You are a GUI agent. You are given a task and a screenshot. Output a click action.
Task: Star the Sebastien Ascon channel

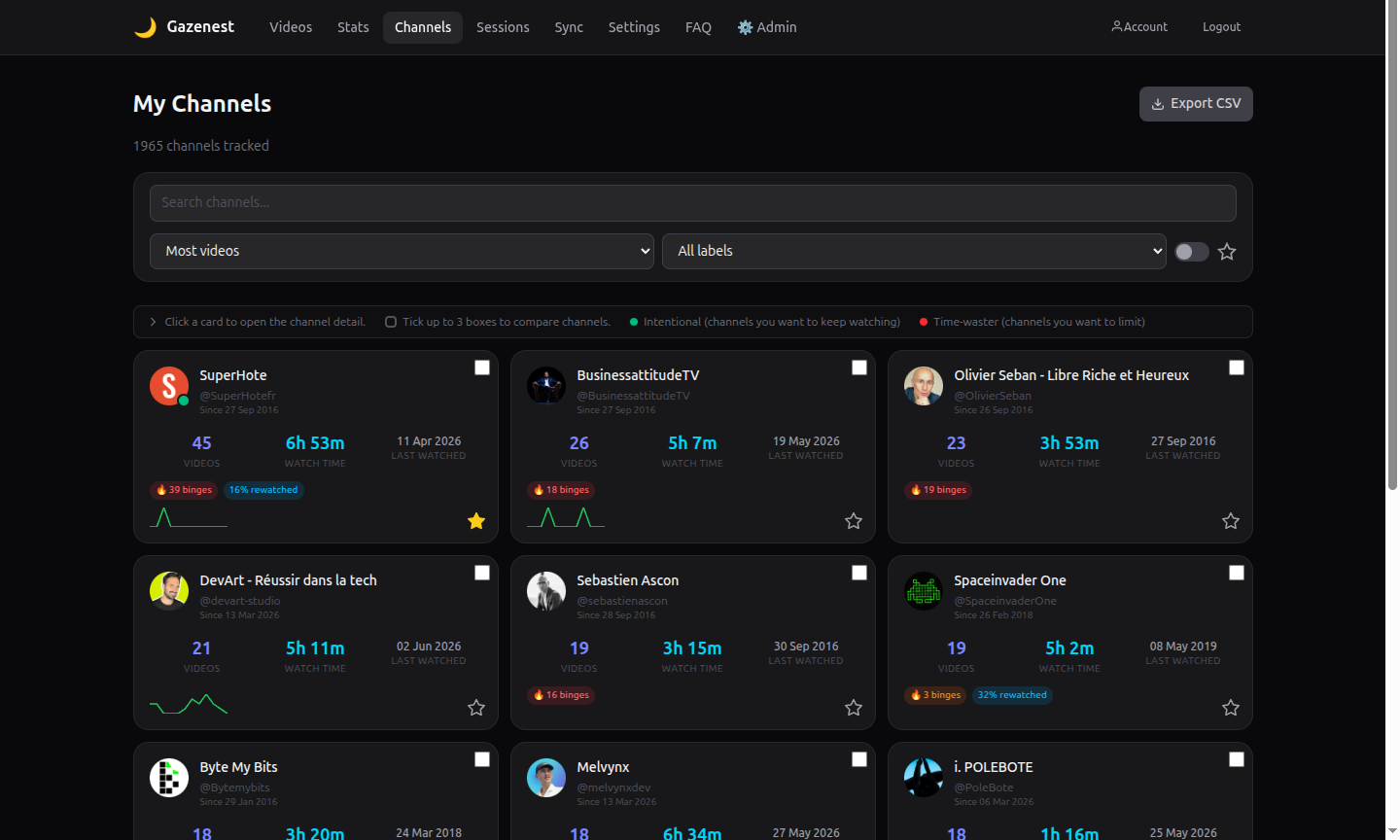tap(854, 708)
